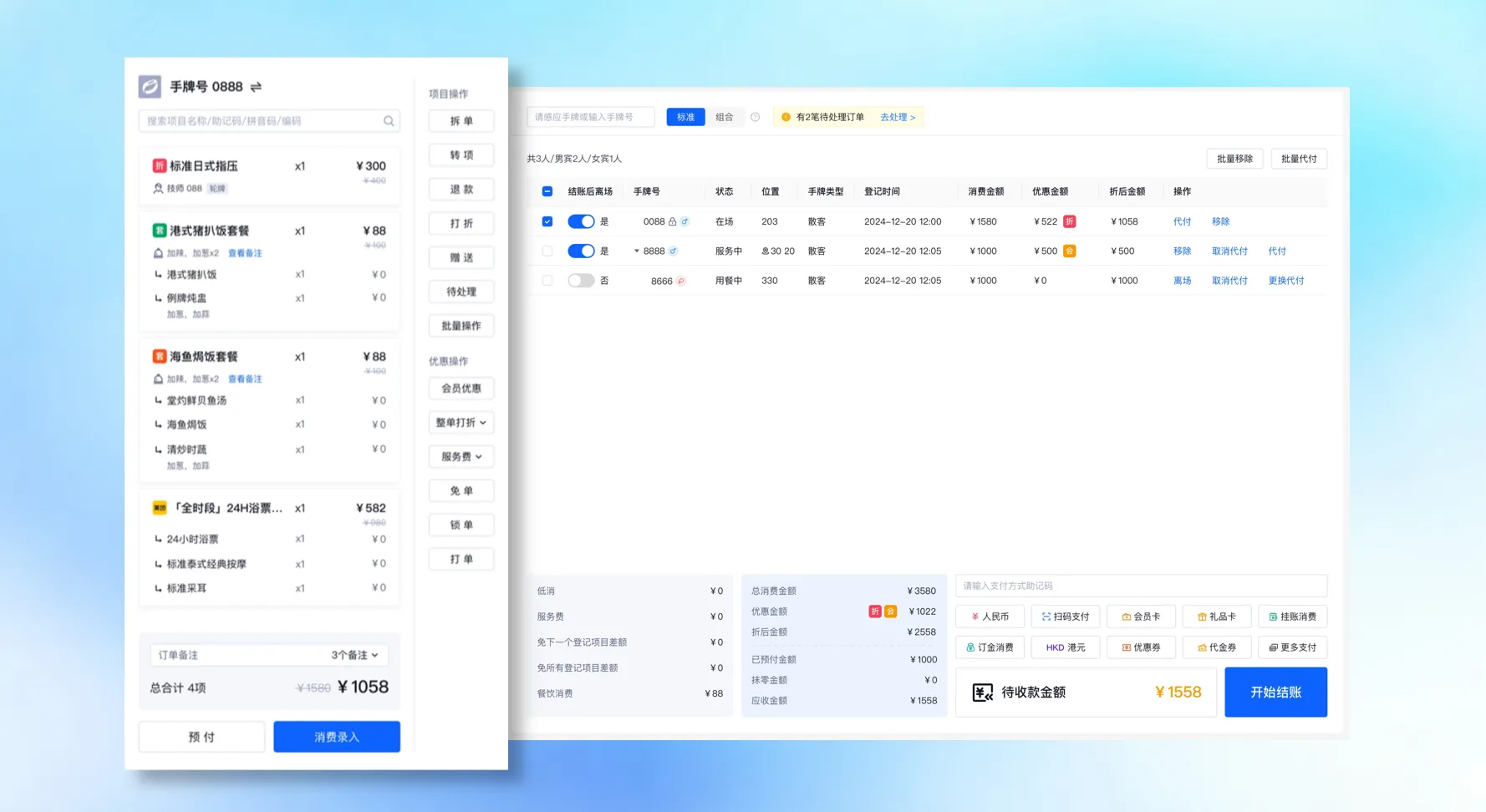Select the 标准 tab
The image size is (1486, 812).
(x=684, y=117)
